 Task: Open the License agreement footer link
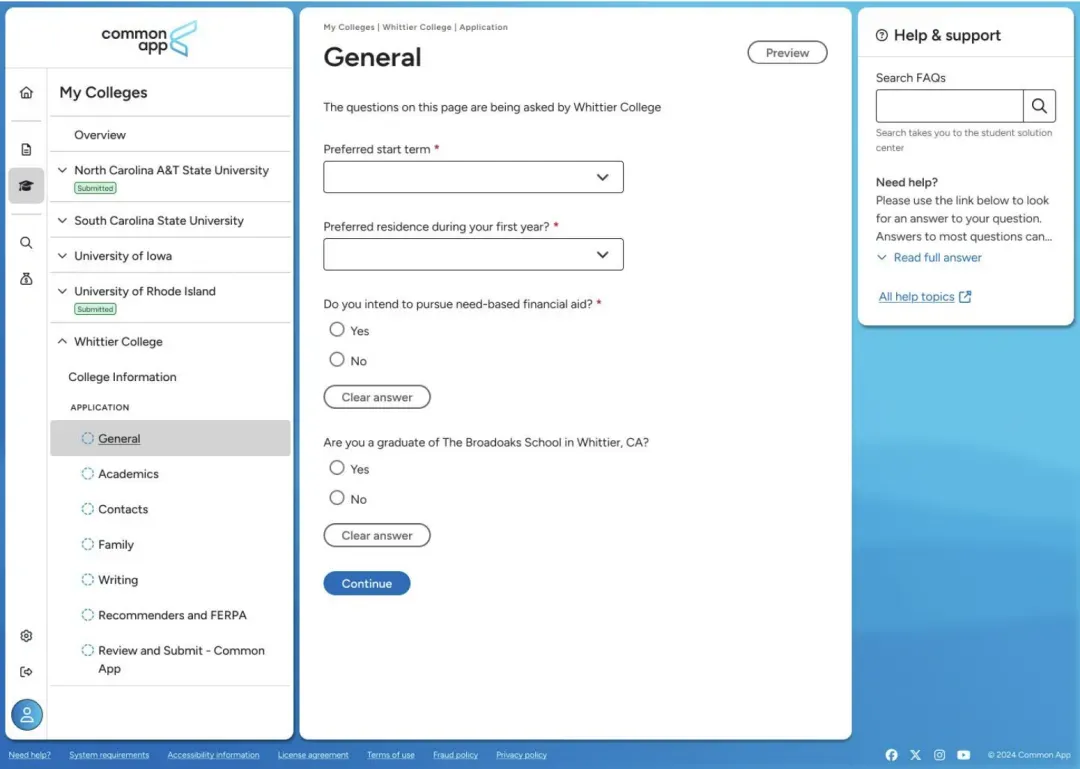313,755
